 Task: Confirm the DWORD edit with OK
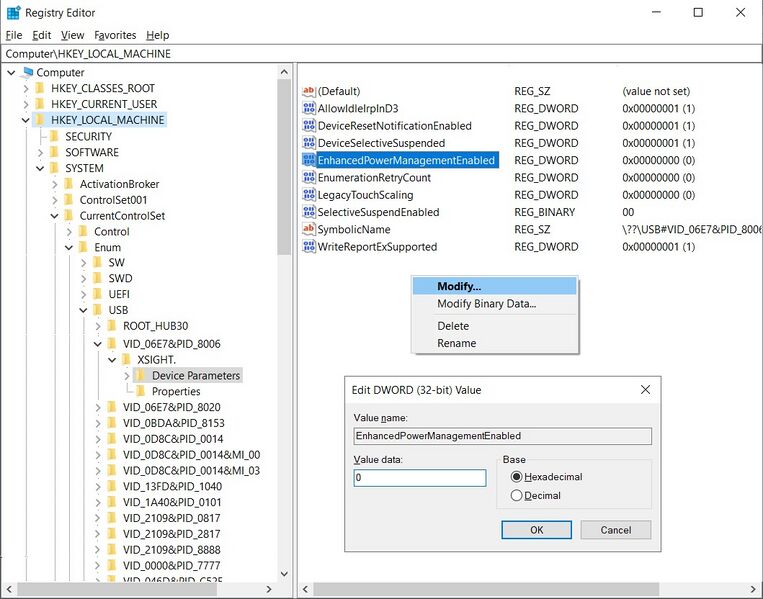point(536,530)
